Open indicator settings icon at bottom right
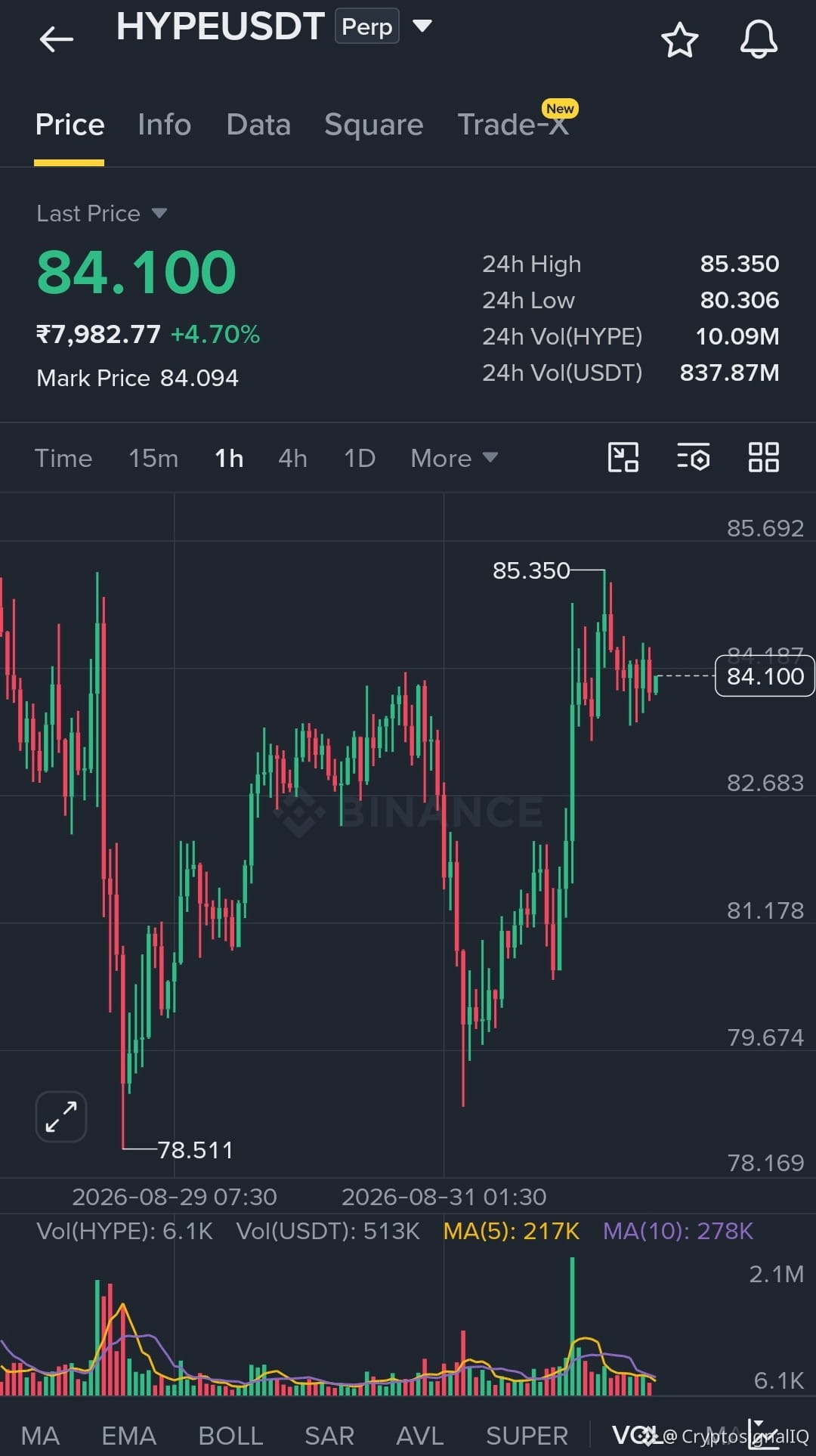 [x=763, y=1434]
